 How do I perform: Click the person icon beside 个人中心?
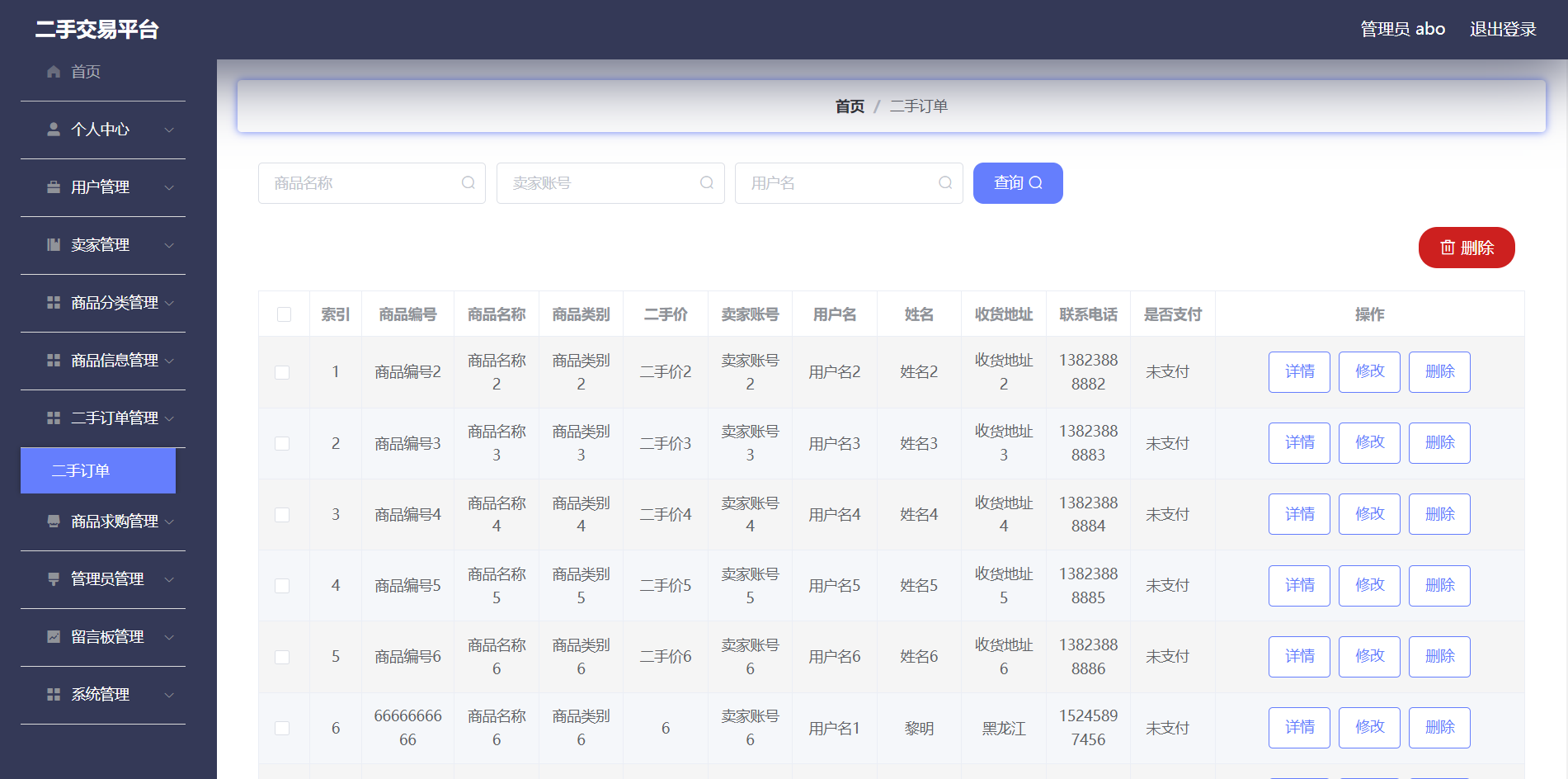pos(54,130)
